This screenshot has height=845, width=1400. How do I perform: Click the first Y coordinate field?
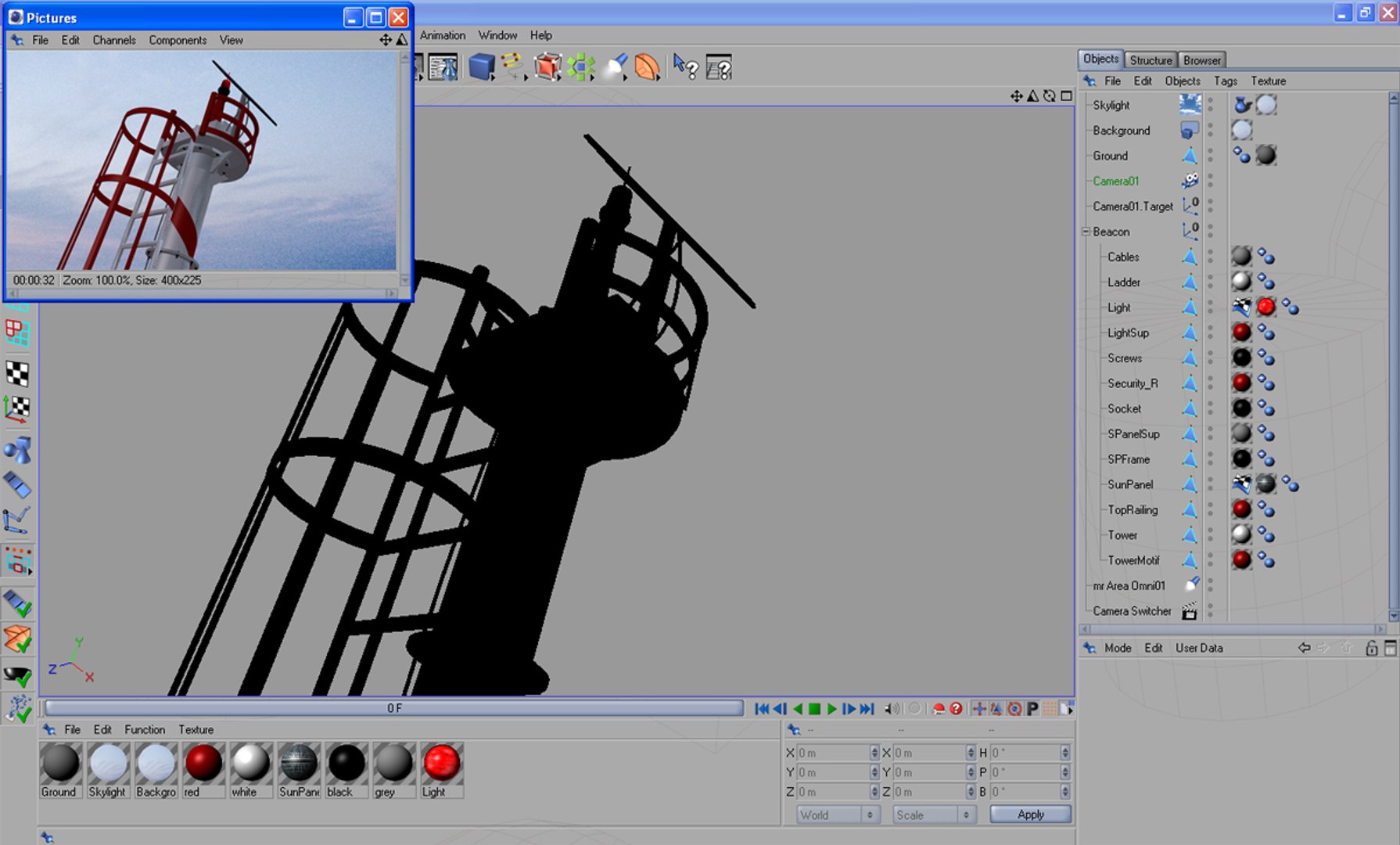pos(832,772)
